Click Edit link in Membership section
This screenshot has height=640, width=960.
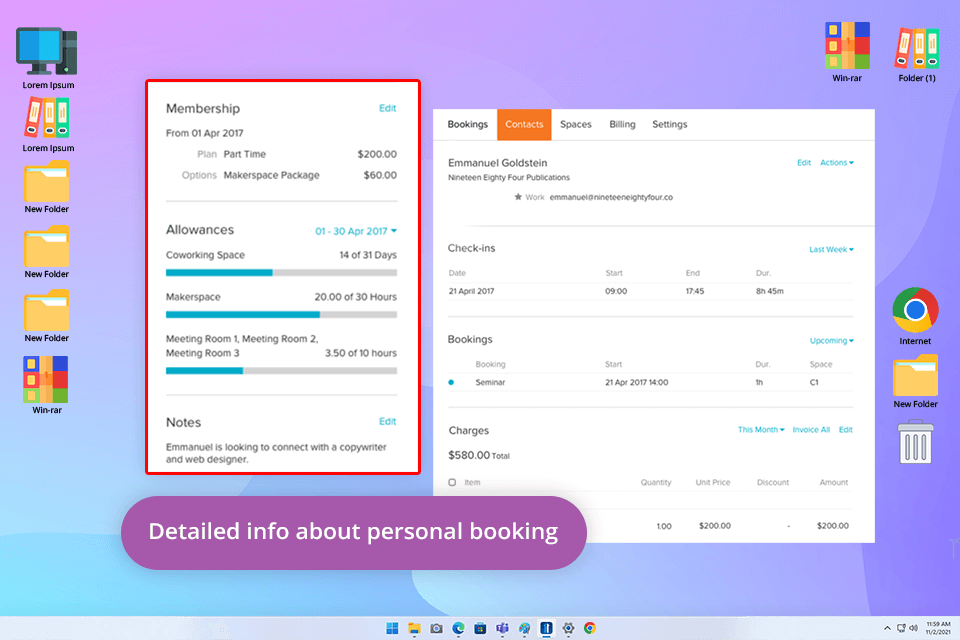coord(388,108)
